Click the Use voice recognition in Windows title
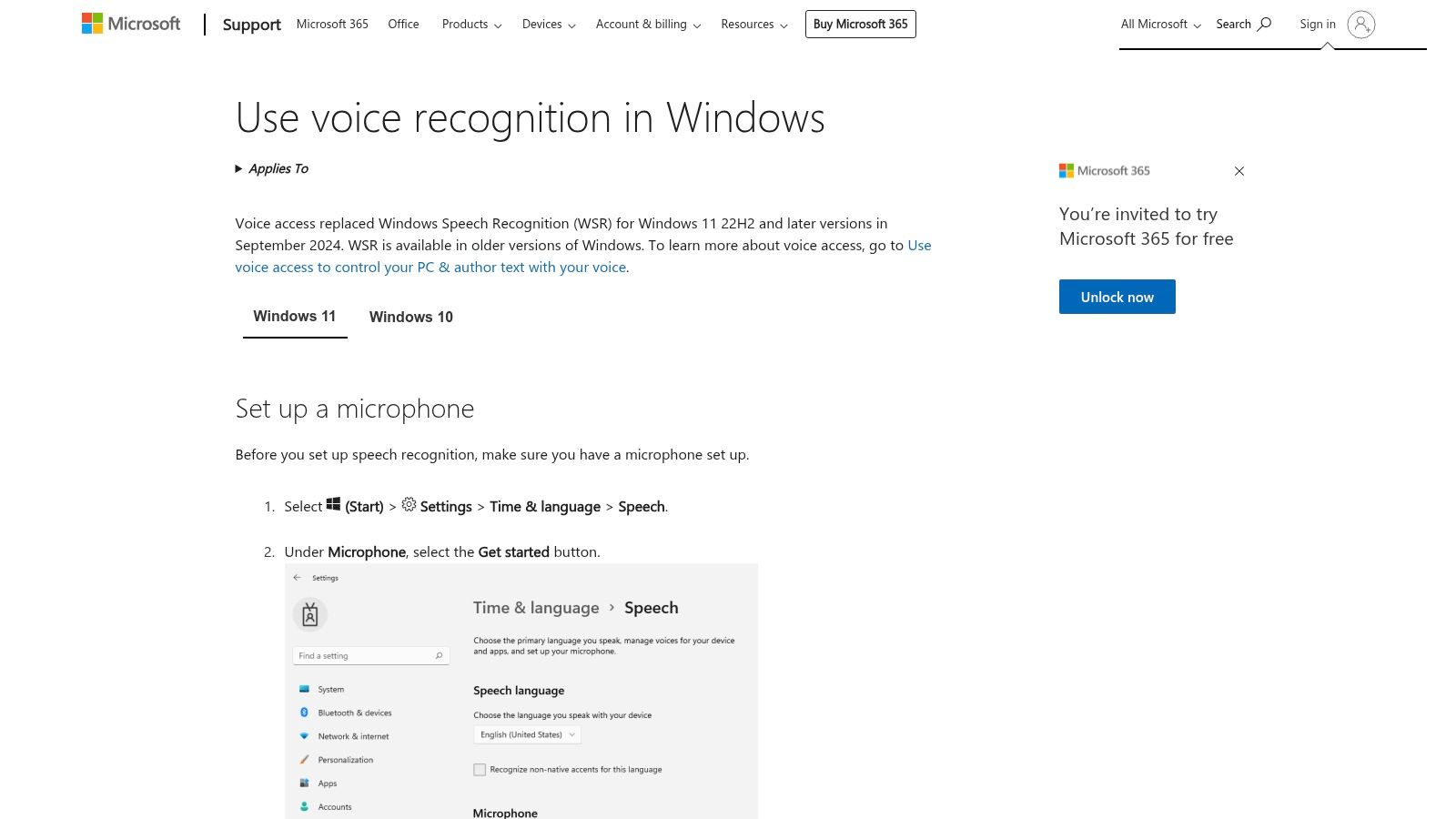This screenshot has width=1456, height=819. 530,117
